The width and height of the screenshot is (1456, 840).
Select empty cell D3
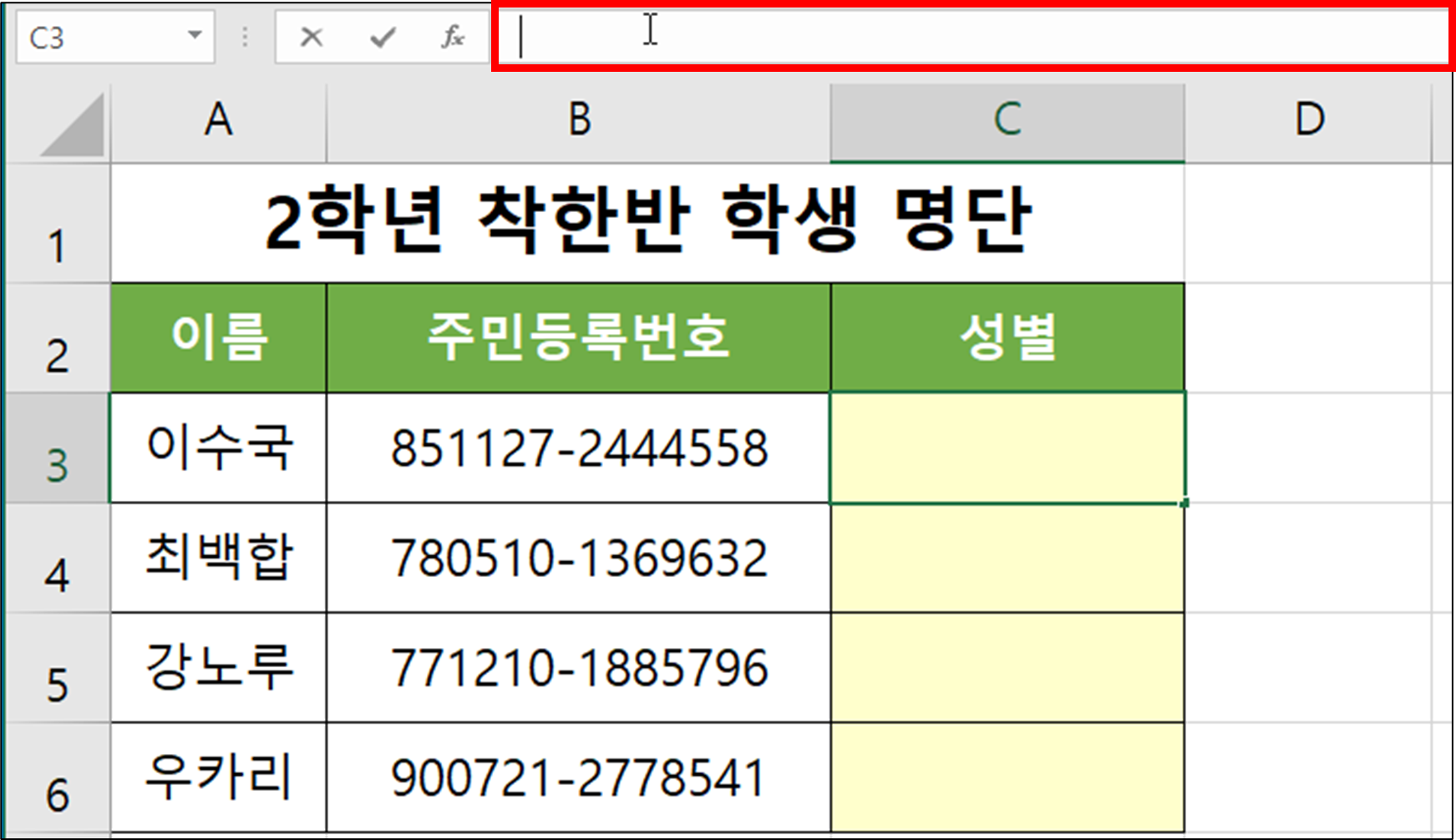pyautogui.click(x=1308, y=448)
